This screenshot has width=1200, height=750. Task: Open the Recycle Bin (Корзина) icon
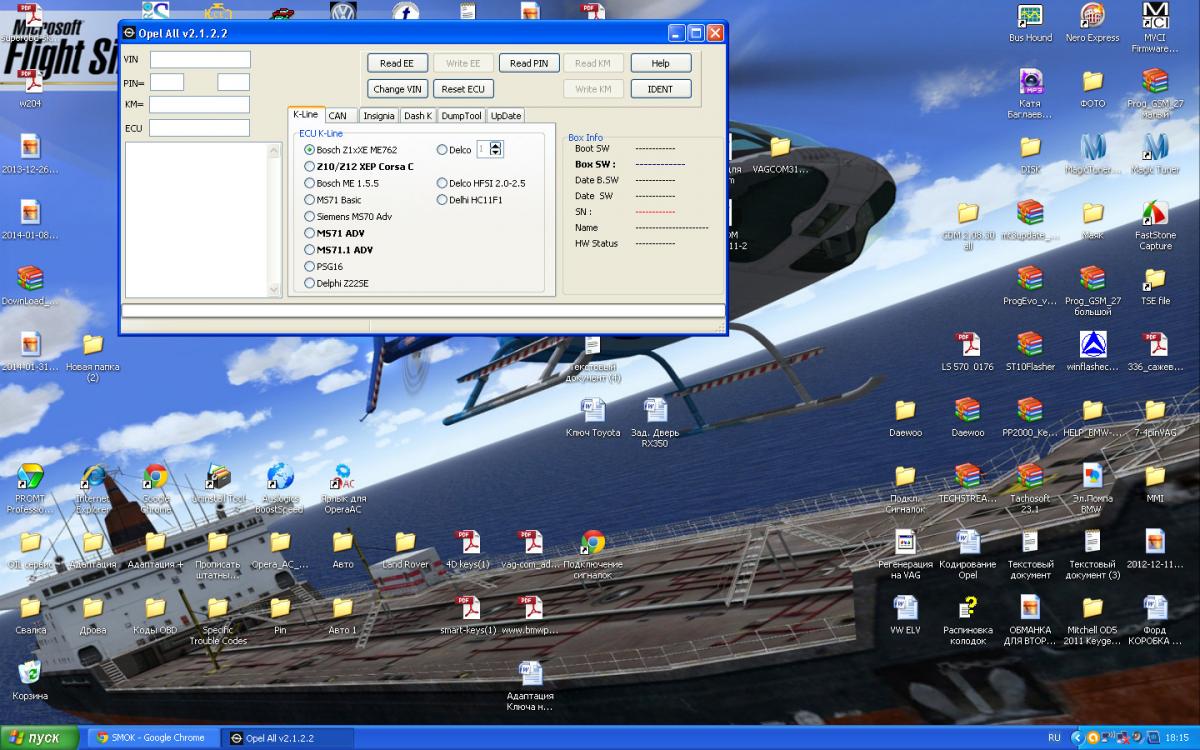point(30,673)
